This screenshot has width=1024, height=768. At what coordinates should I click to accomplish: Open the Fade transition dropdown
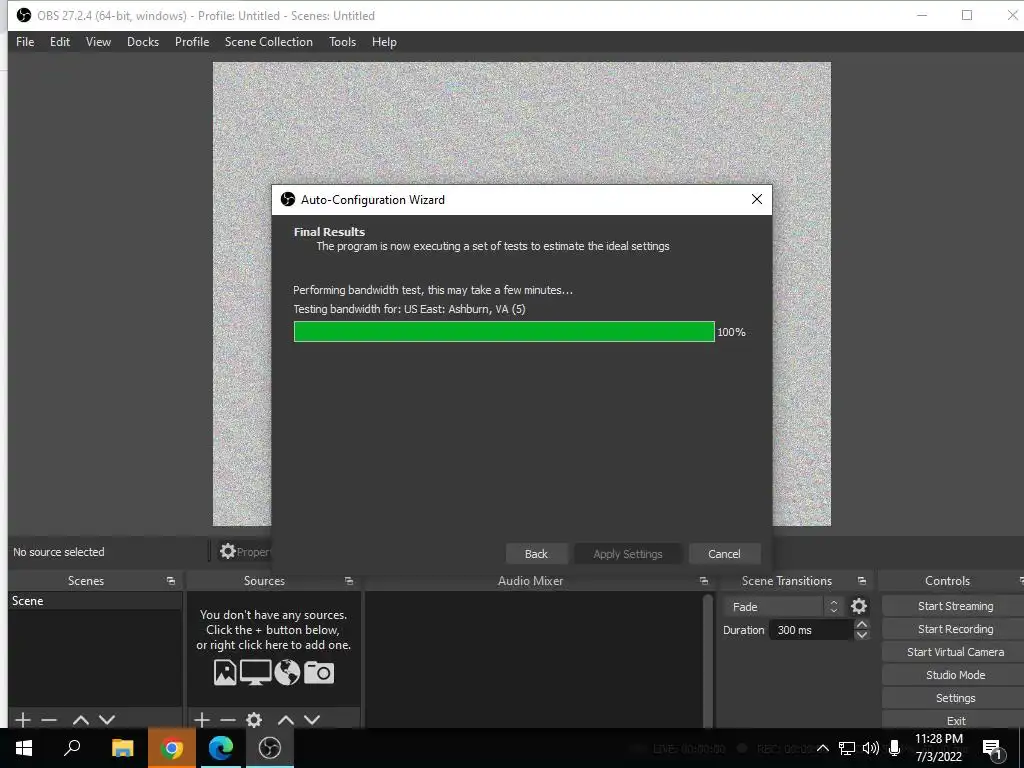[x=782, y=607]
